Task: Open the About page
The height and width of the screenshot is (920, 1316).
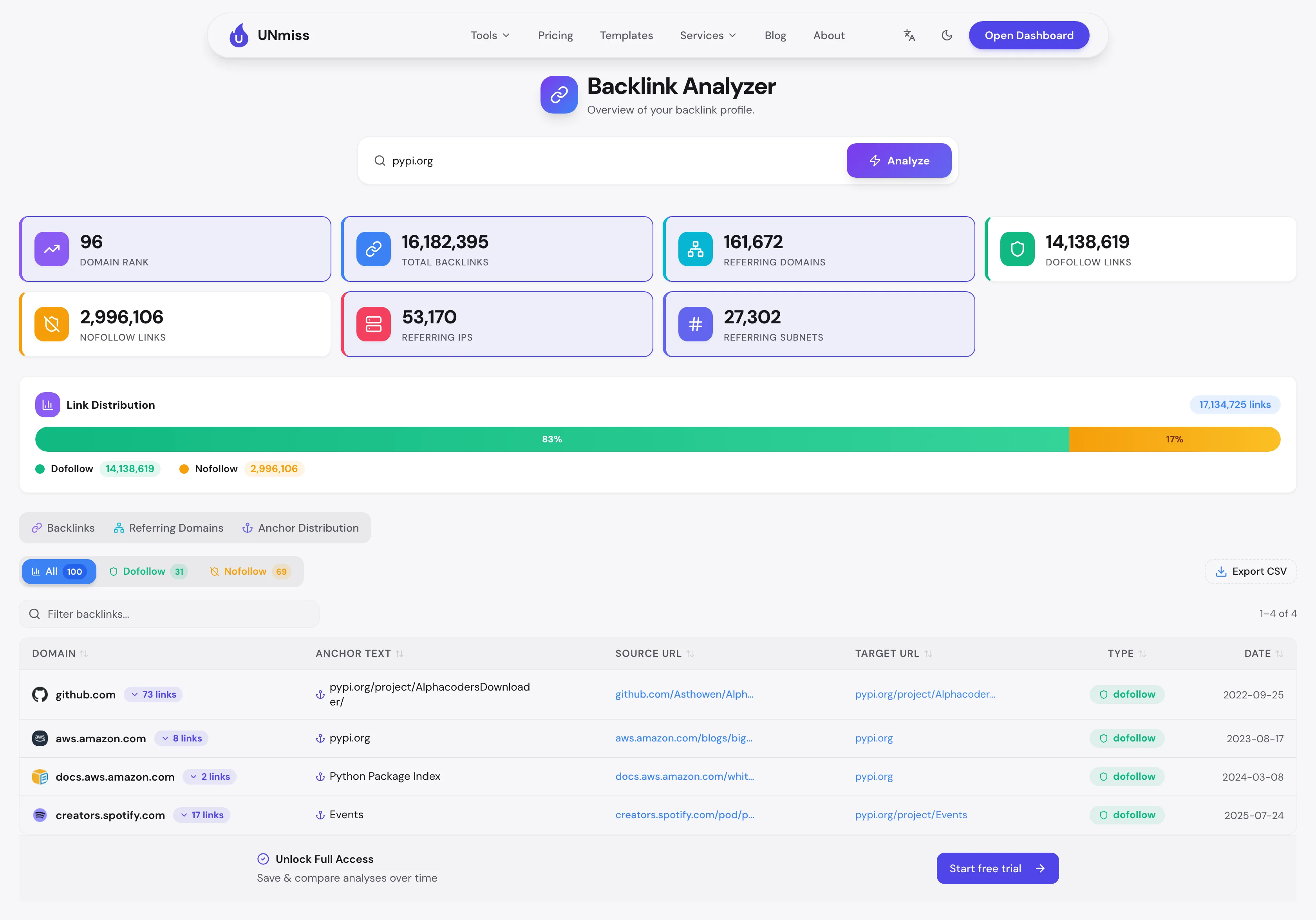Action: [x=829, y=36]
